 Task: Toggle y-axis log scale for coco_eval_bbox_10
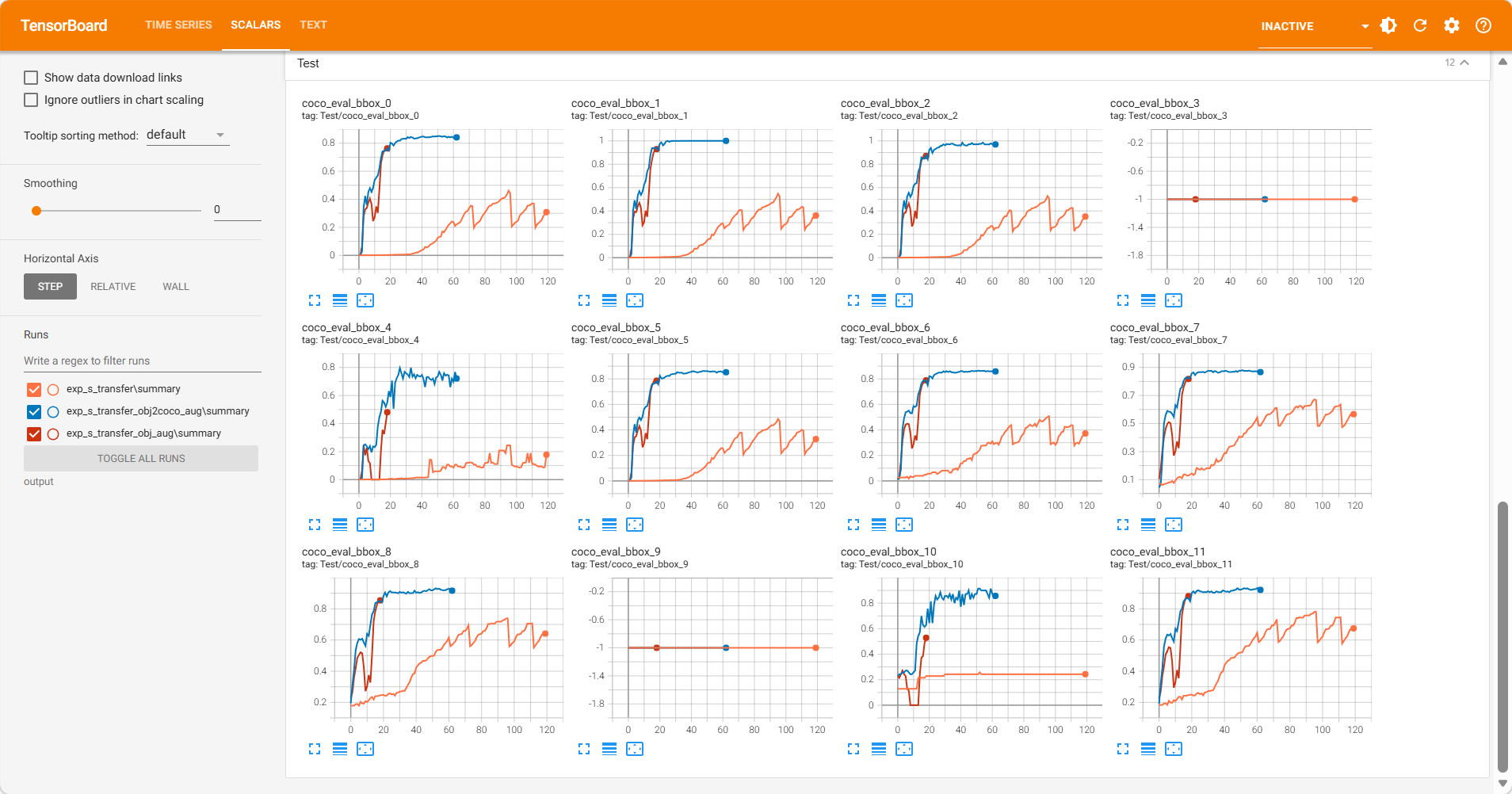point(879,749)
